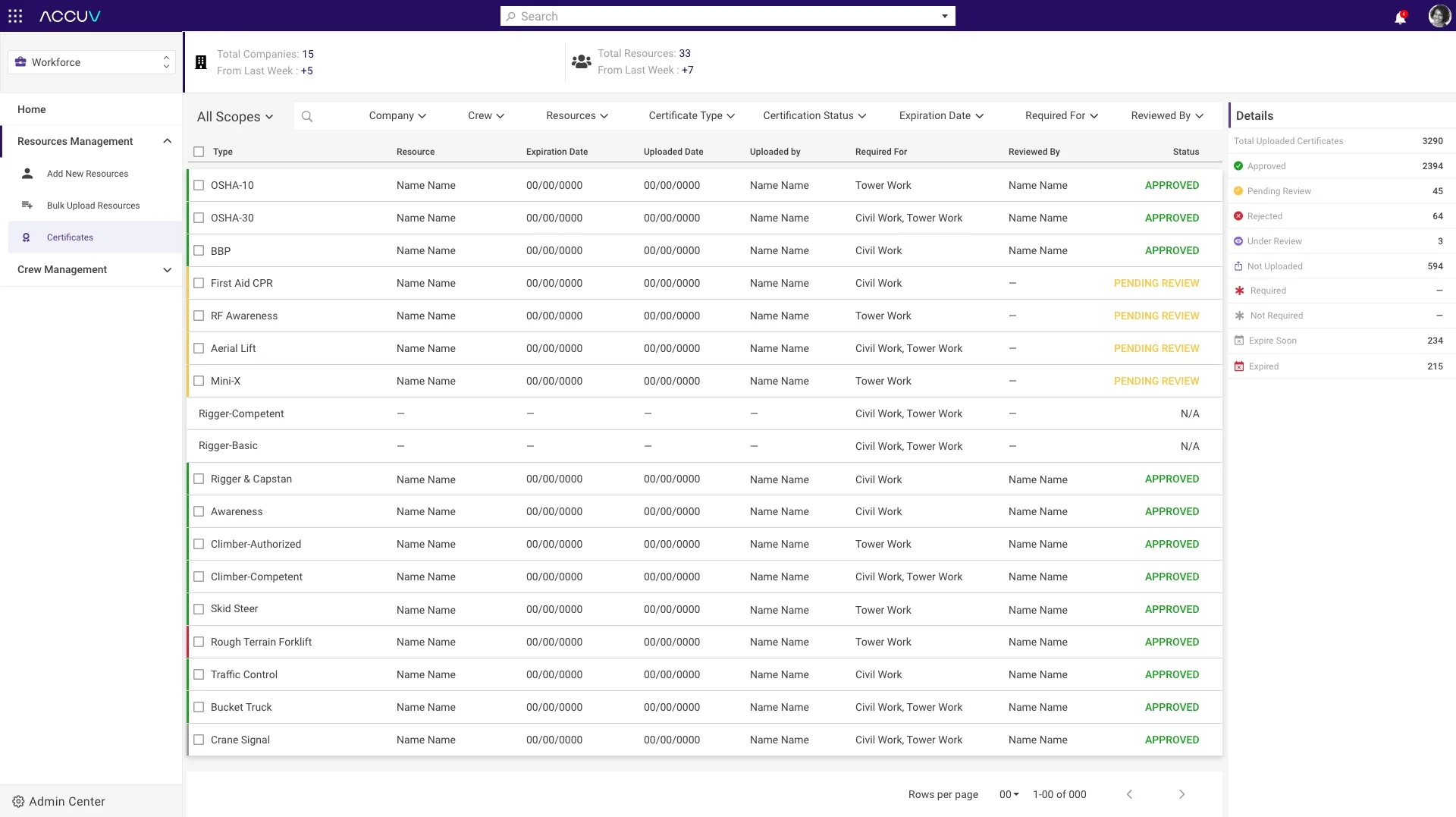Screen dimensions: 1456x817
Task: Check the Mini-X row checkbox
Action: [x=199, y=381]
